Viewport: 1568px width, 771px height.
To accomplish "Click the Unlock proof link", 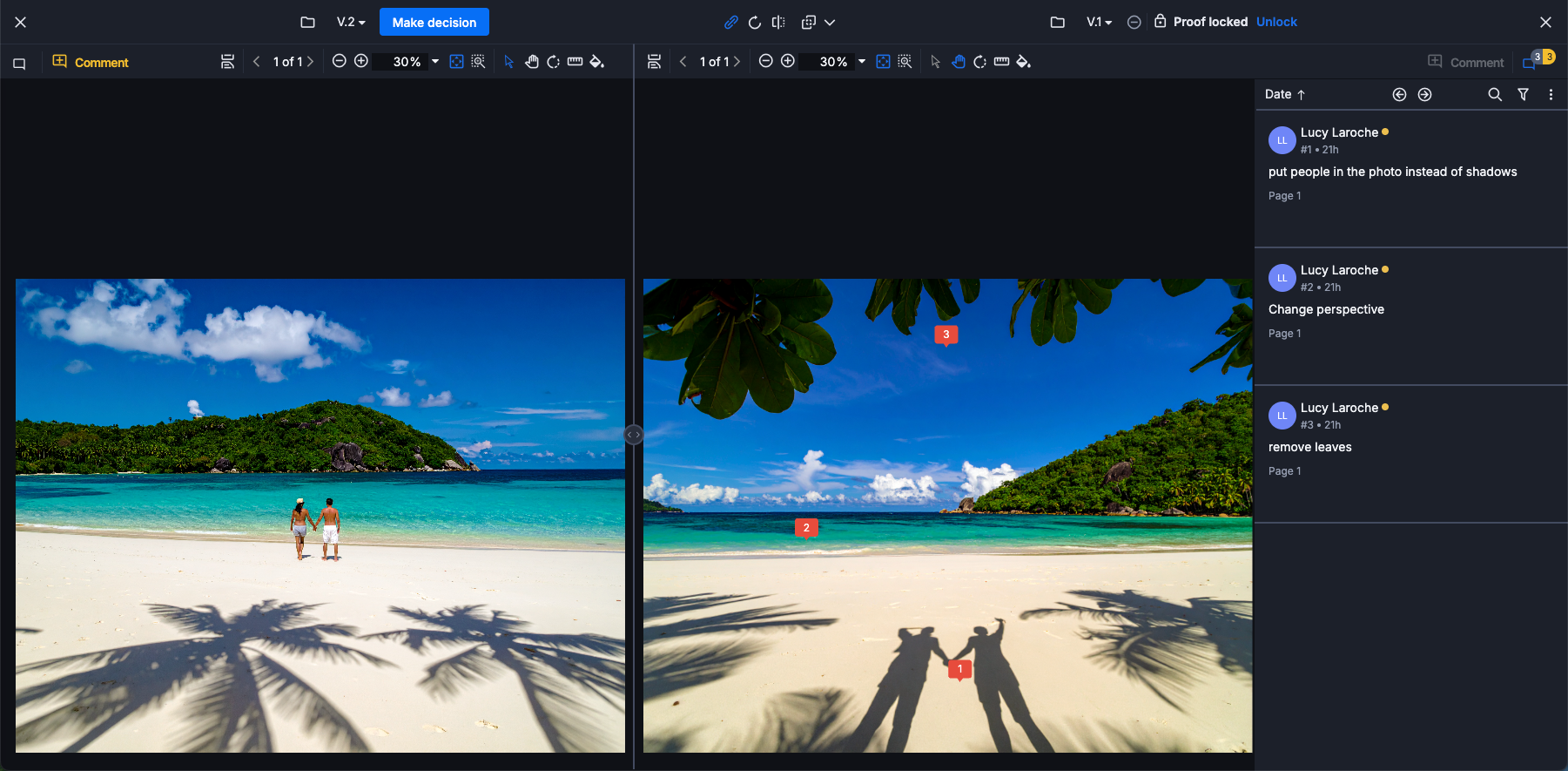I will (1276, 22).
